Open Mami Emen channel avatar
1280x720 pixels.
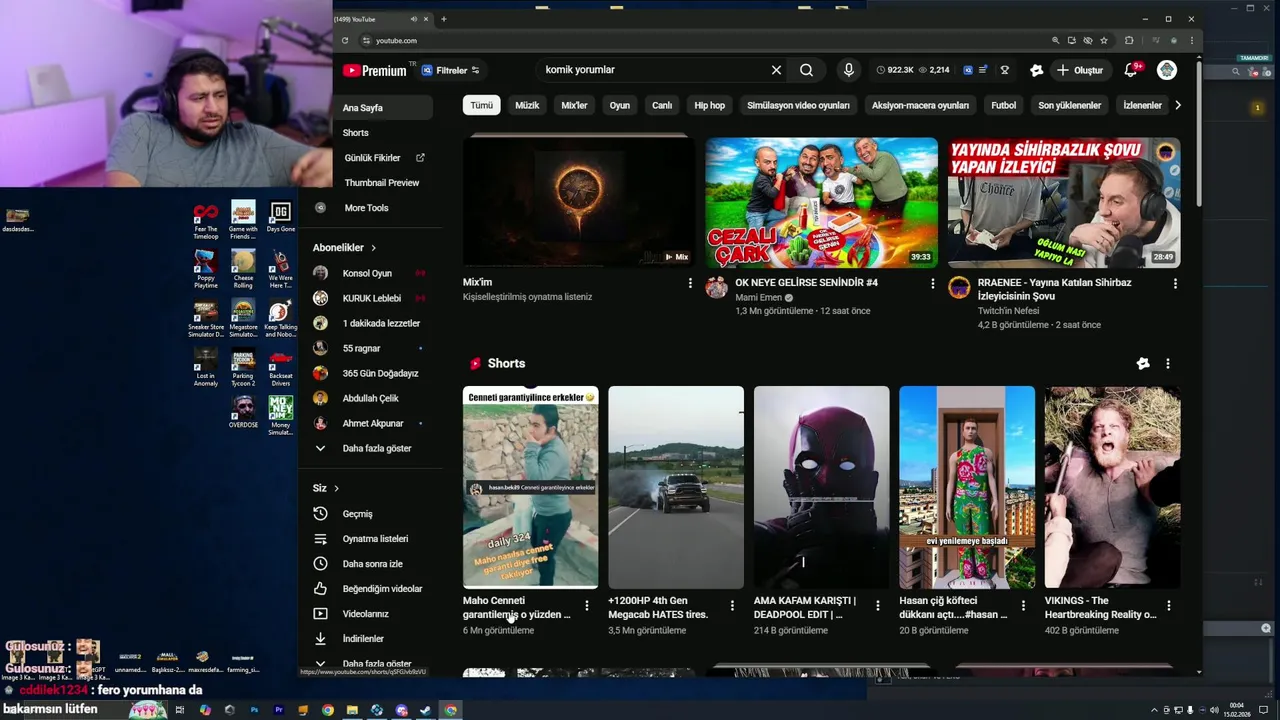[x=716, y=288]
